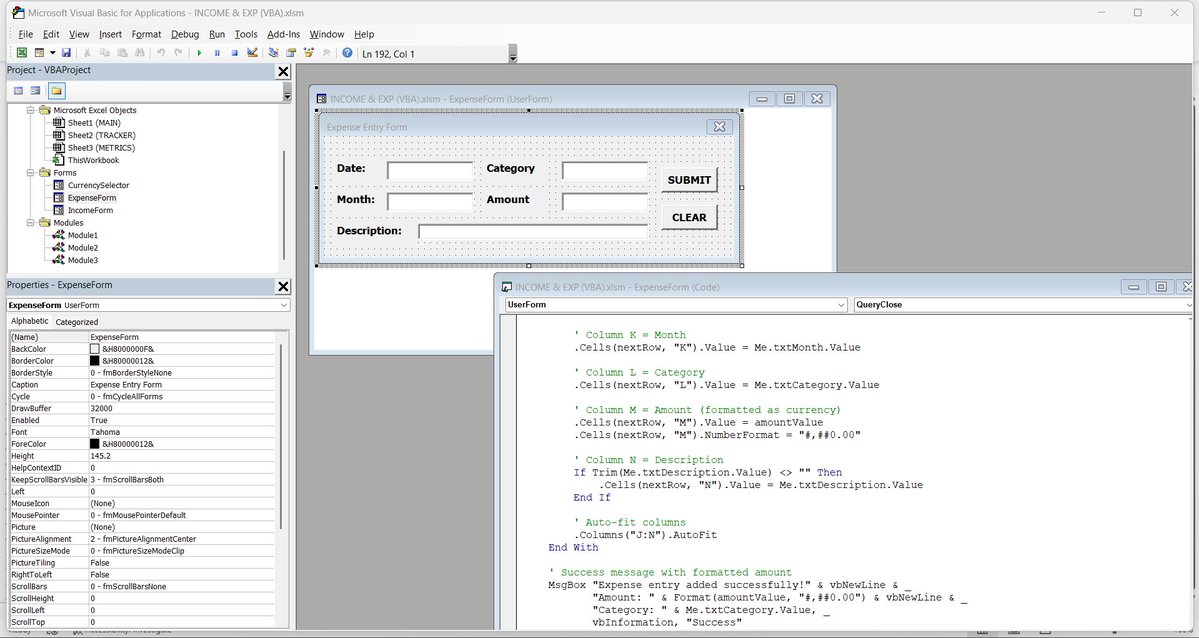Click the Redo toolbar icon

178,53
